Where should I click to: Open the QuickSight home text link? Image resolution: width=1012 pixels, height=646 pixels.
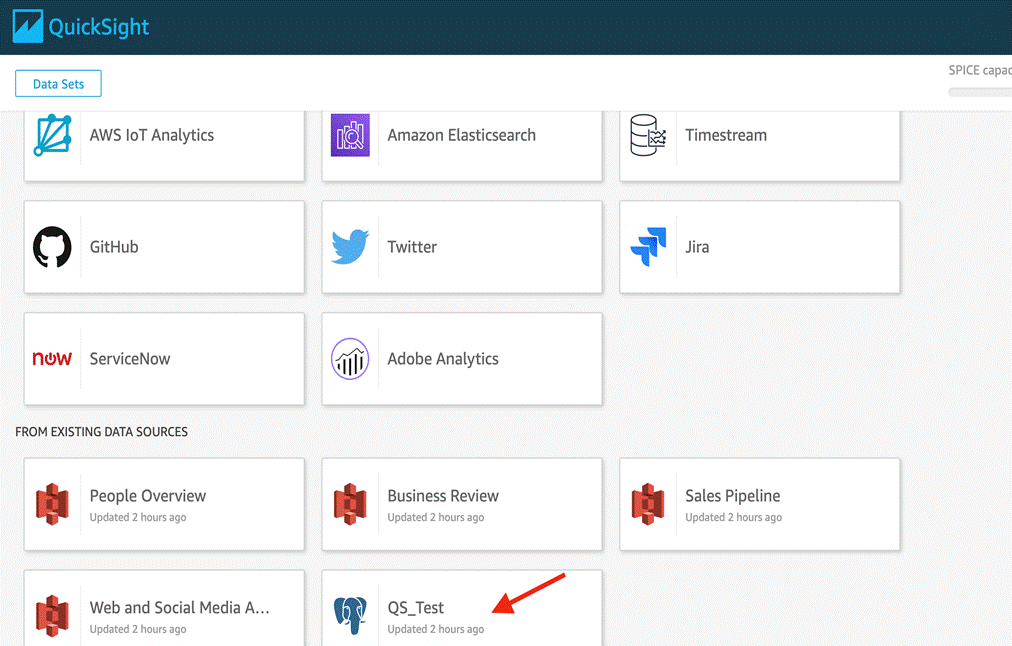(x=99, y=27)
